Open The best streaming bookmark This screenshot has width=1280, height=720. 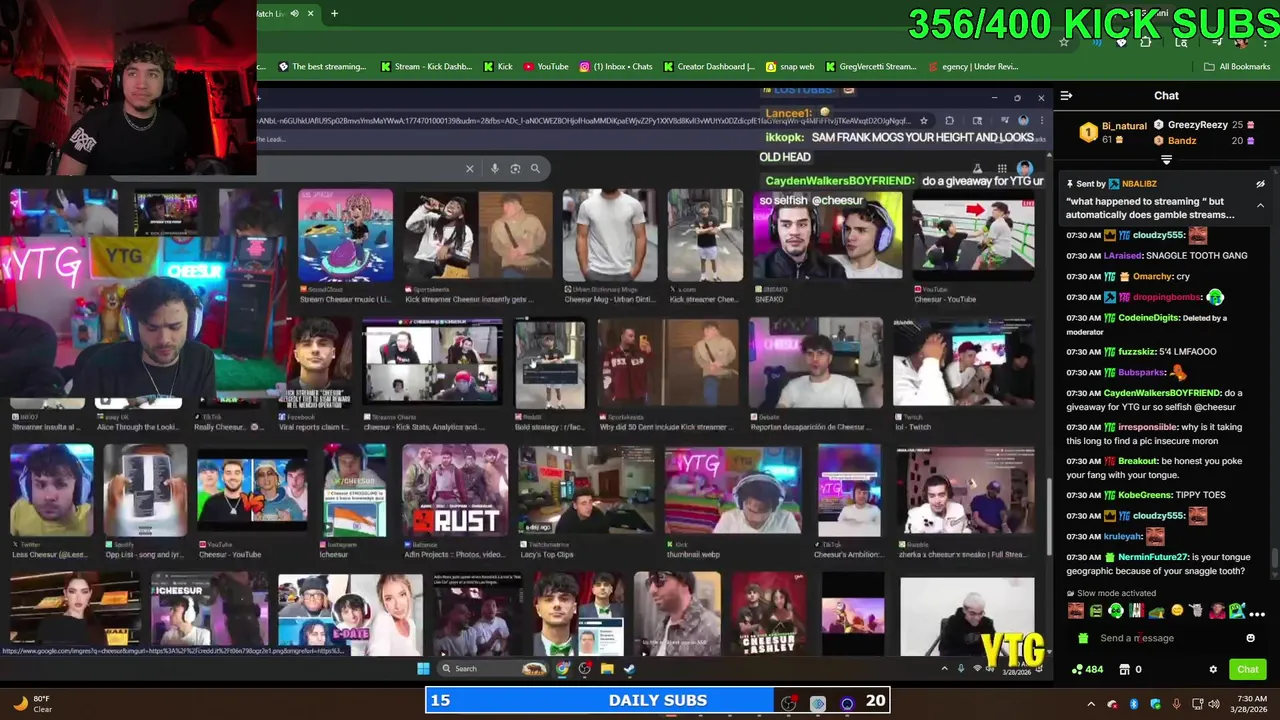coord(322,66)
